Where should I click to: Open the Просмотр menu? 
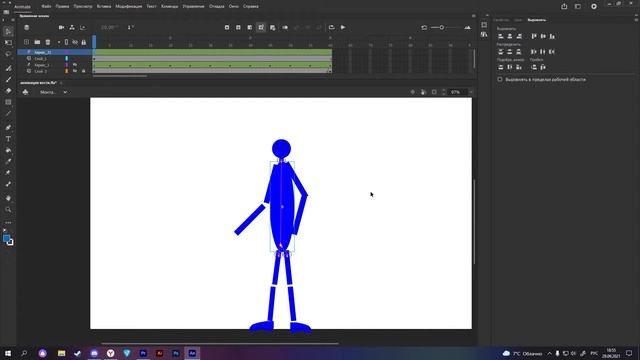pos(83,7)
